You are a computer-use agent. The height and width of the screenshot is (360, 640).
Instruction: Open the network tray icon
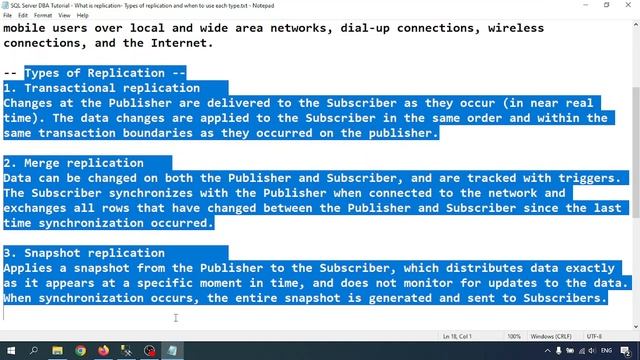tap(582, 351)
